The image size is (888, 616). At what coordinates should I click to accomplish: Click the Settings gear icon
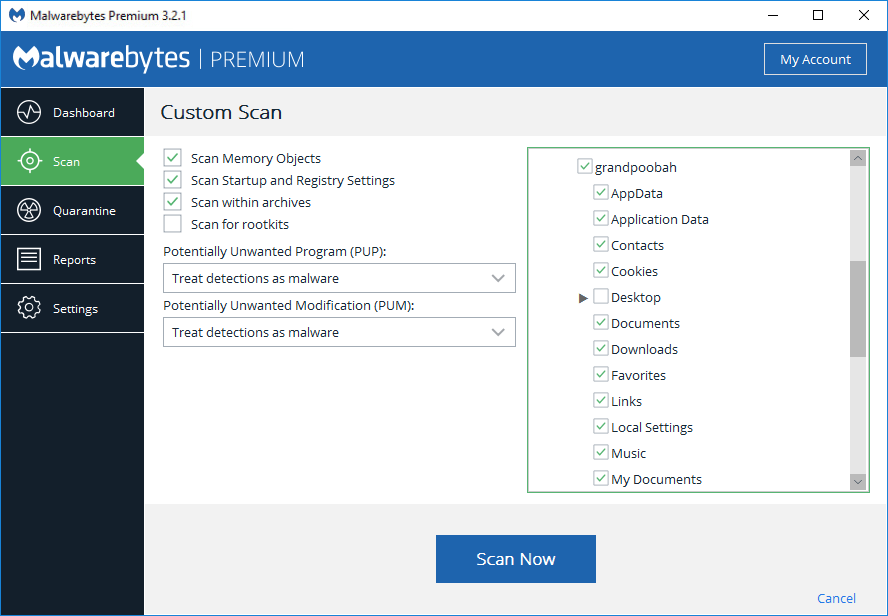[x=29, y=309]
